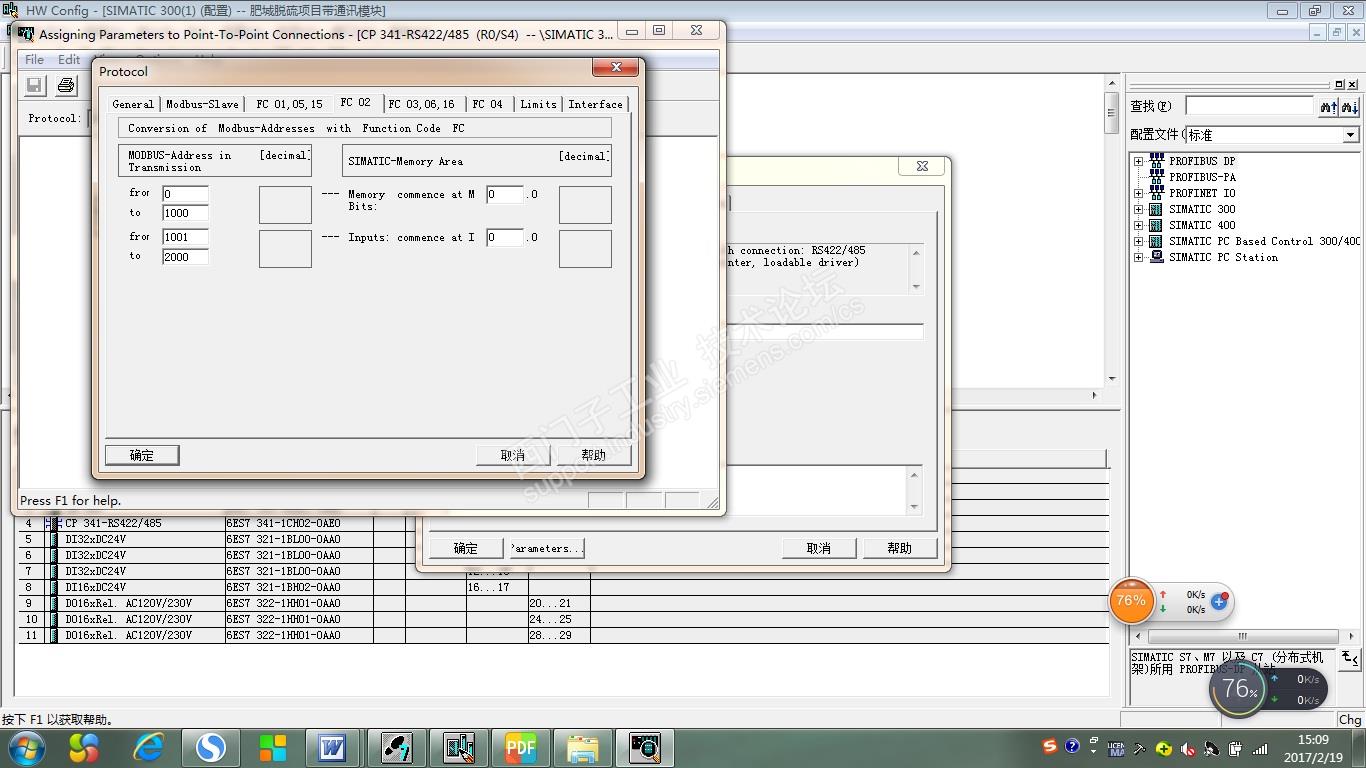The width and height of the screenshot is (1366, 768).
Task: Select order number 6ES7 321-1BH02-0AA0
Action: point(283,587)
